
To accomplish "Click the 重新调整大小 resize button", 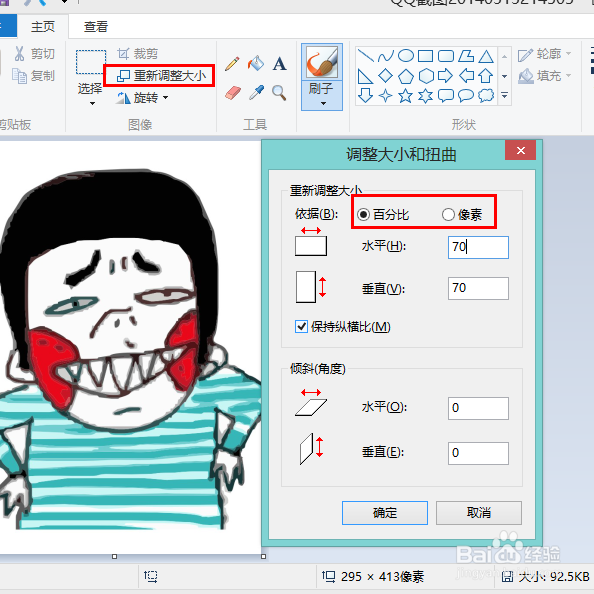I will point(161,76).
